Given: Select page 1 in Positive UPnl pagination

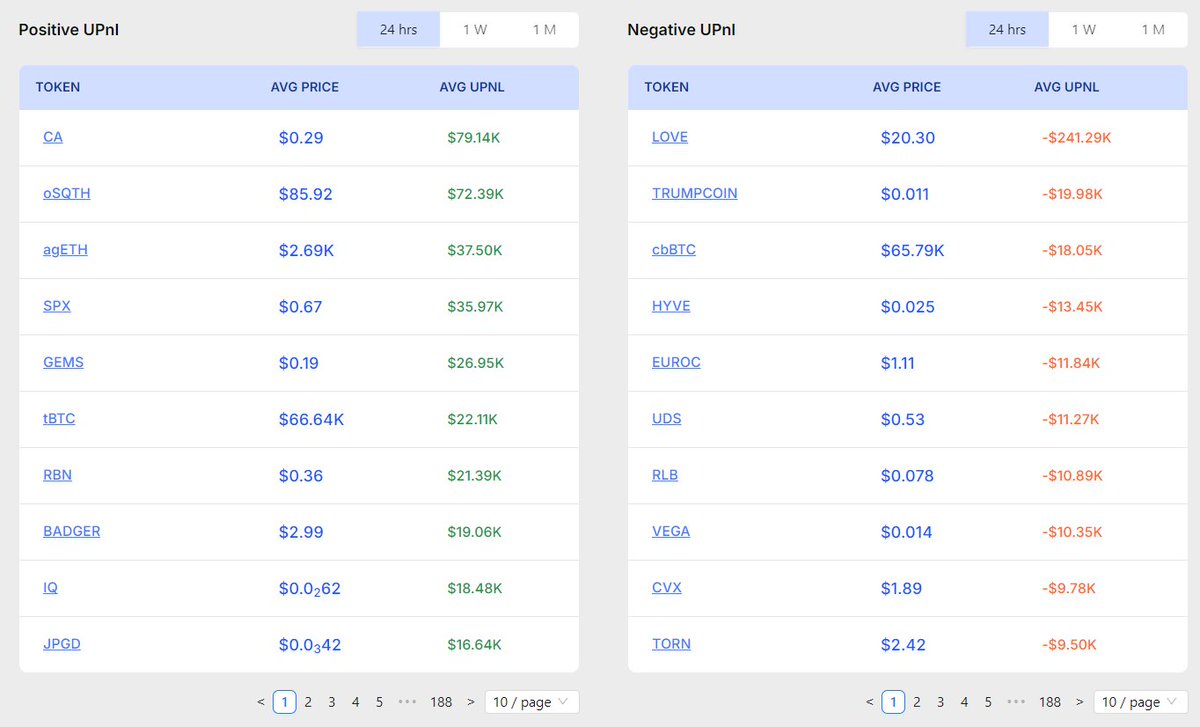Looking at the screenshot, I should (284, 702).
